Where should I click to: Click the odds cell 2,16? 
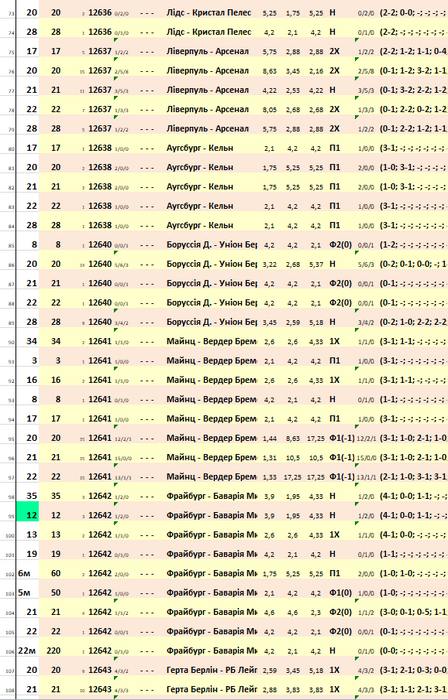[x=316, y=71]
